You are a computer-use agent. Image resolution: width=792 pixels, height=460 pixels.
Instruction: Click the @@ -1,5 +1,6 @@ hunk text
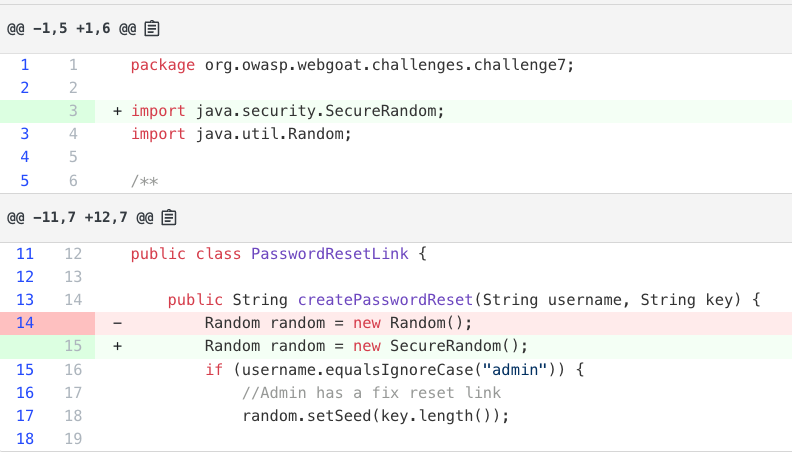[71, 29]
